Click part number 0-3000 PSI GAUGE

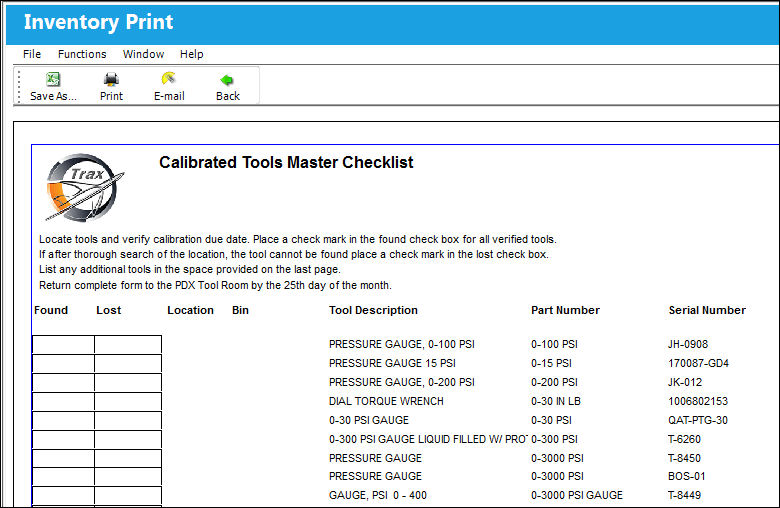click(x=577, y=495)
